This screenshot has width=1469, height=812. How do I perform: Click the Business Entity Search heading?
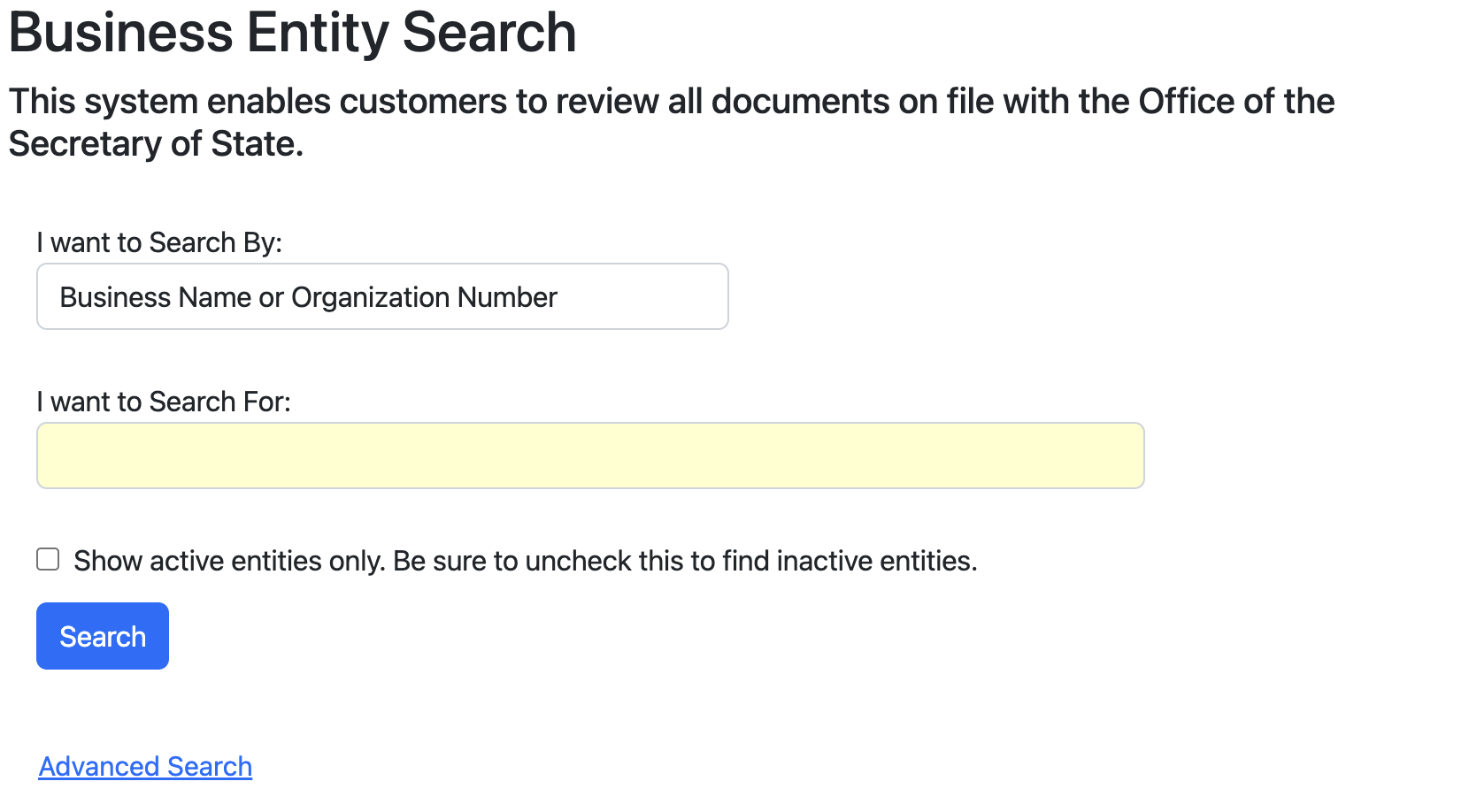coord(292,33)
